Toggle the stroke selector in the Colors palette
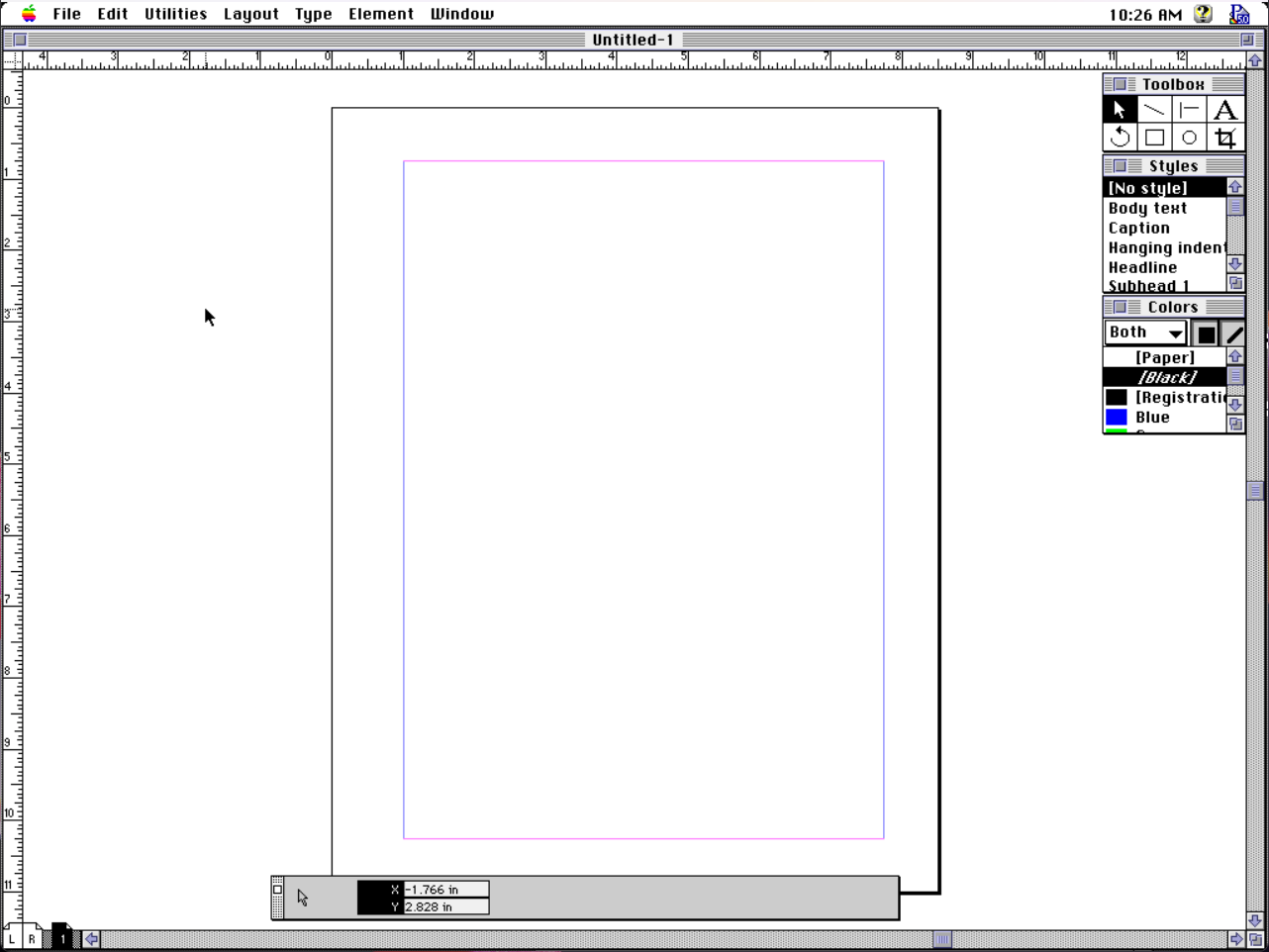Viewport: 1269px width, 952px height. pos(1232,333)
